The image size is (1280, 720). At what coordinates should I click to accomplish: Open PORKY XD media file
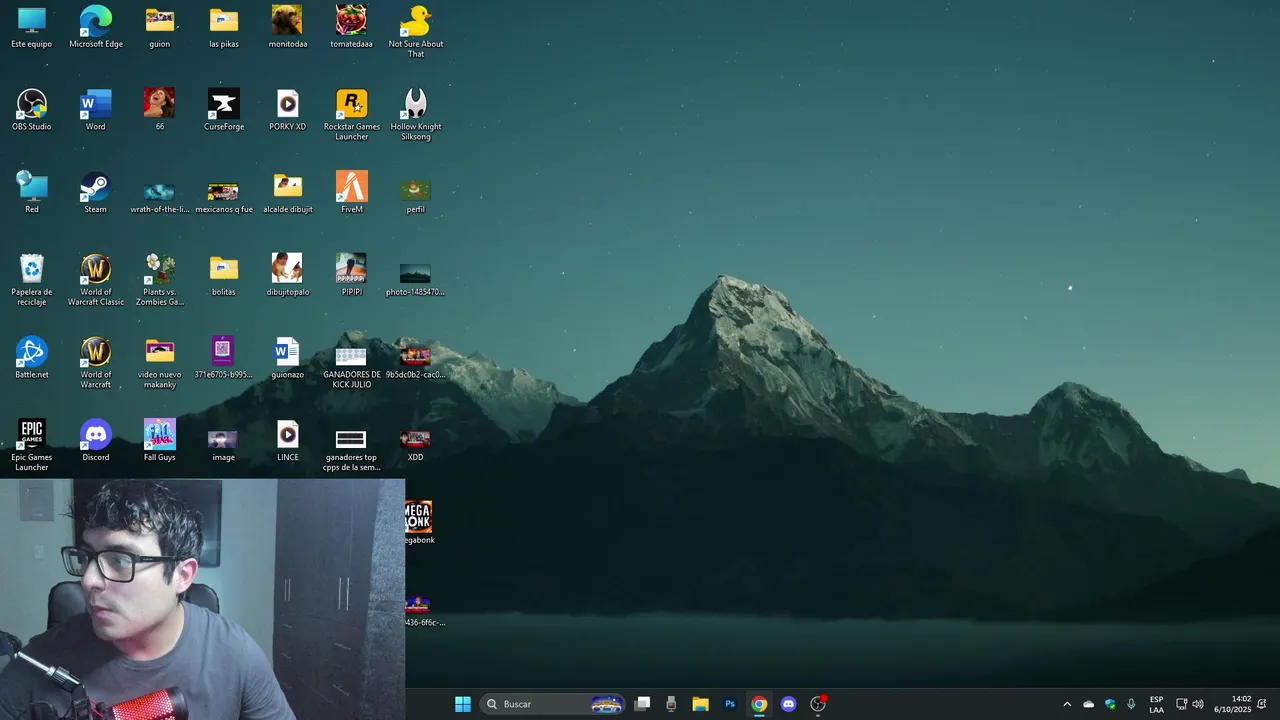pyautogui.click(x=288, y=110)
